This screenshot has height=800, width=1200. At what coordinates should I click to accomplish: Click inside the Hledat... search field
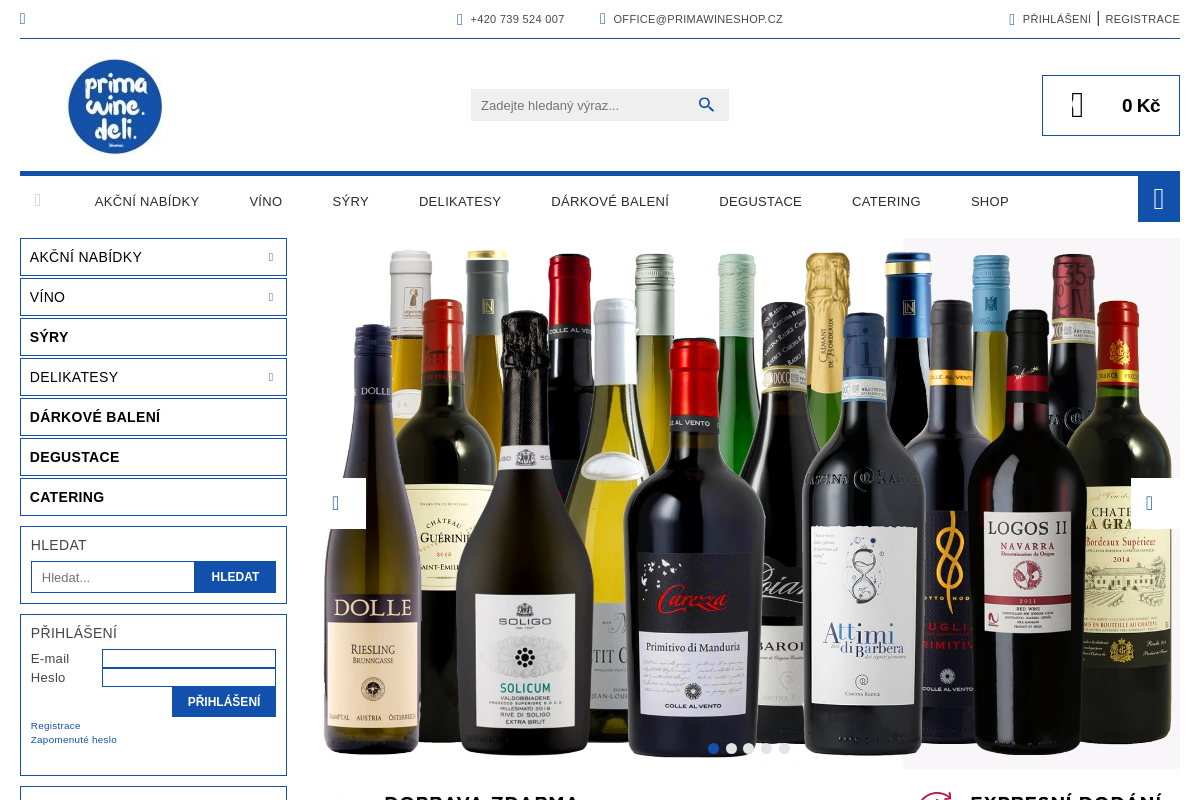112,577
